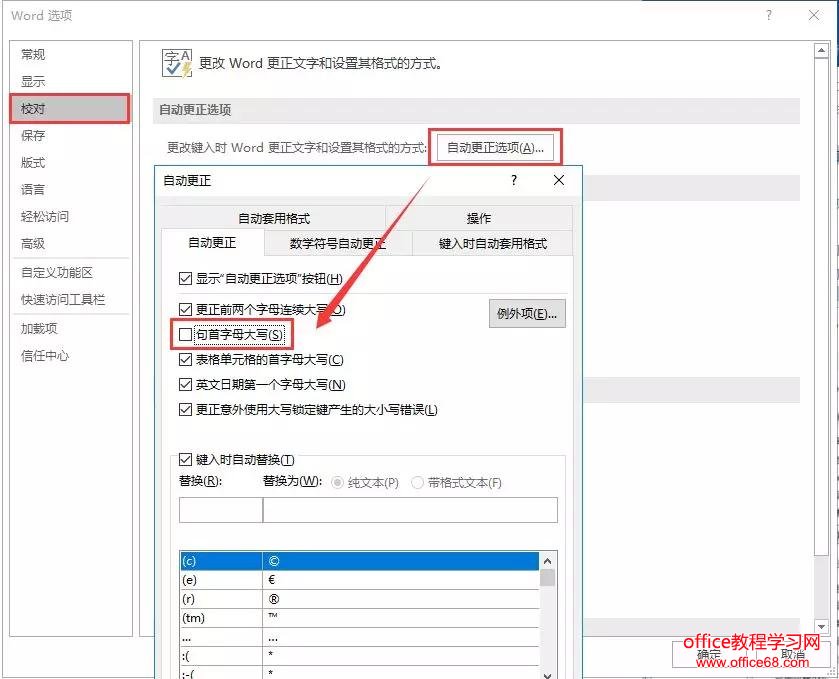Switch to 键入时自动套用格式 tab
Screen dimensions: 839x679
coord(493,243)
